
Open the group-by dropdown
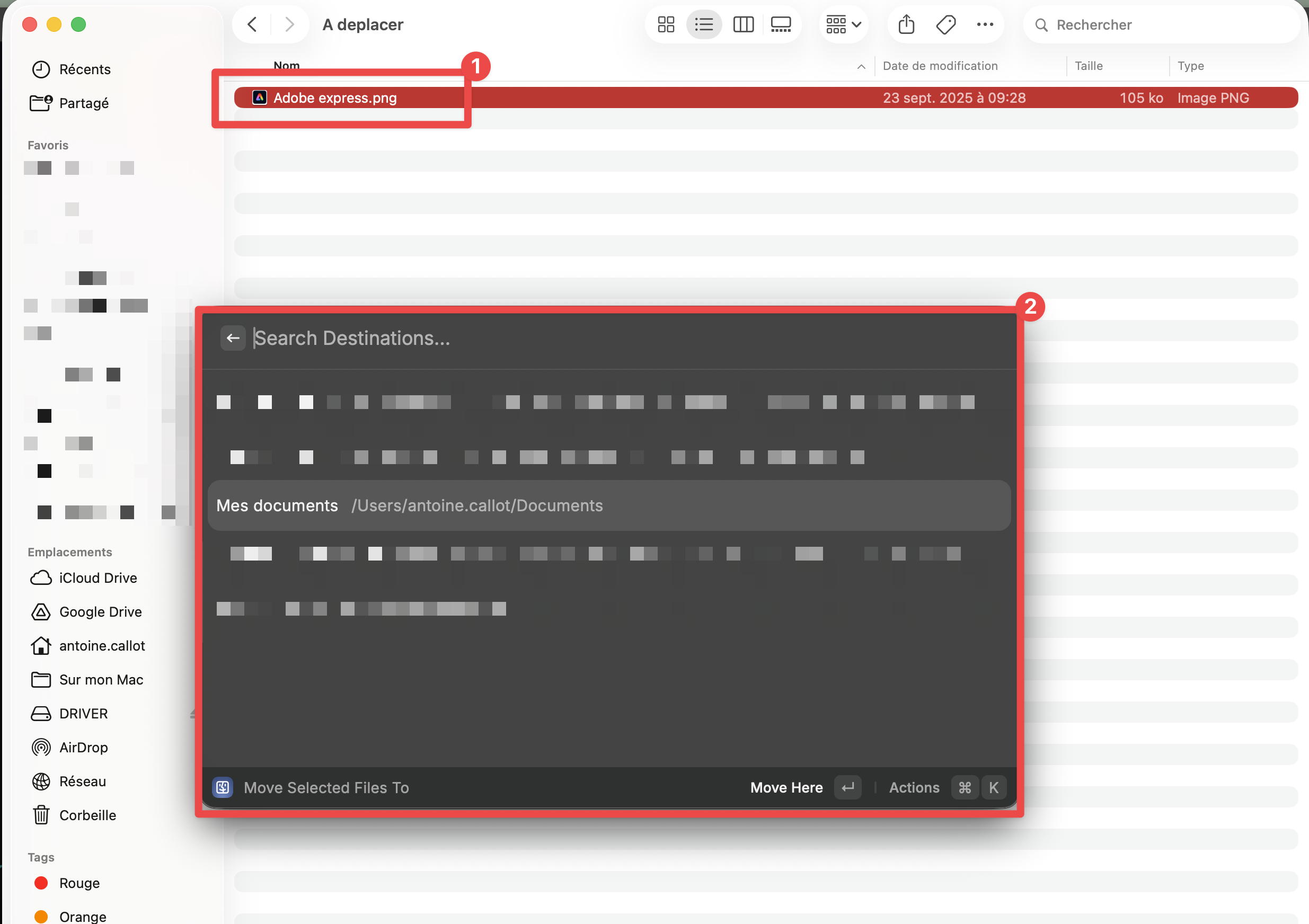click(x=843, y=24)
